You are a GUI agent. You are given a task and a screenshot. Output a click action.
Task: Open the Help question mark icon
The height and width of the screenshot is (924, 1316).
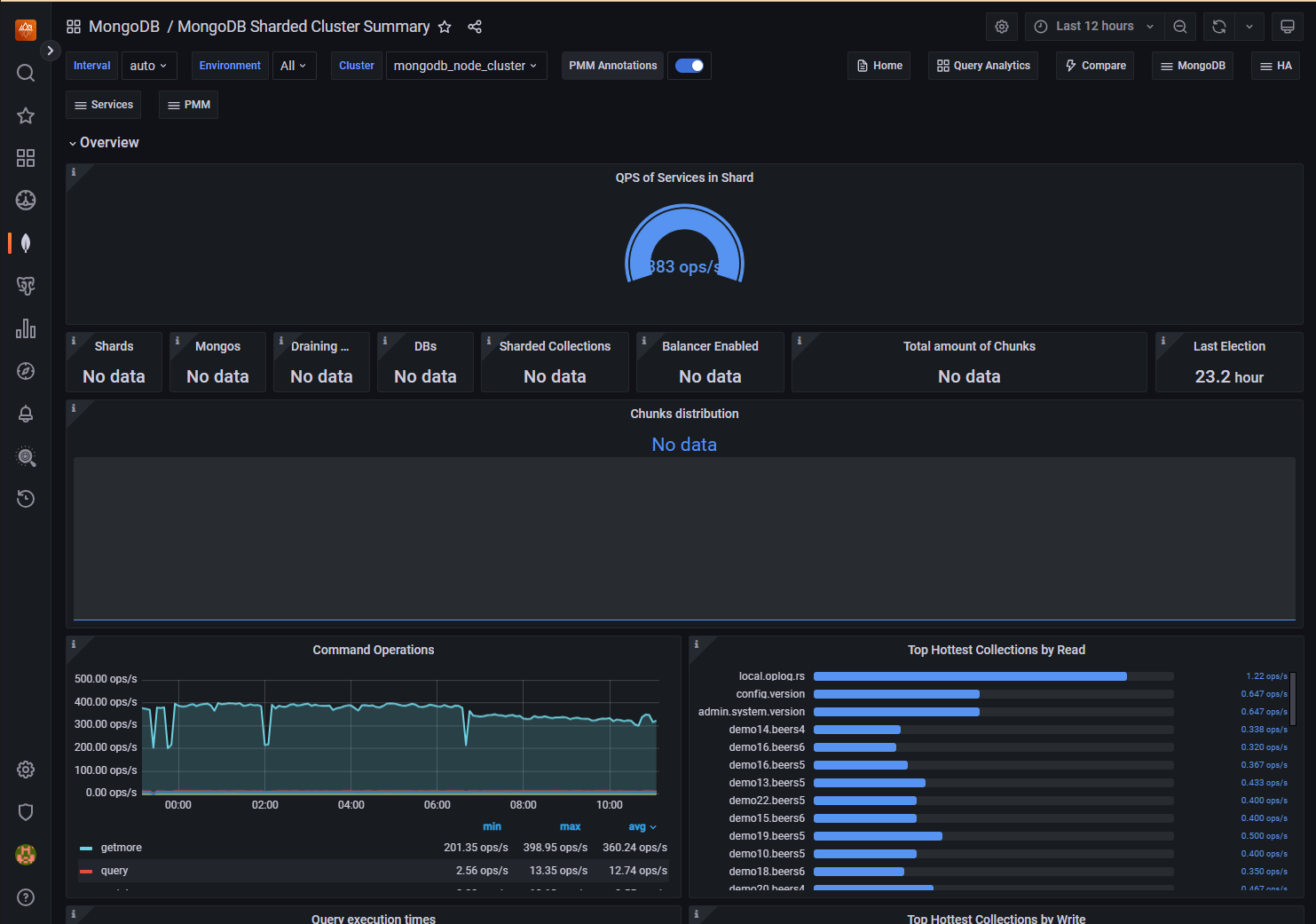point(26,897)
